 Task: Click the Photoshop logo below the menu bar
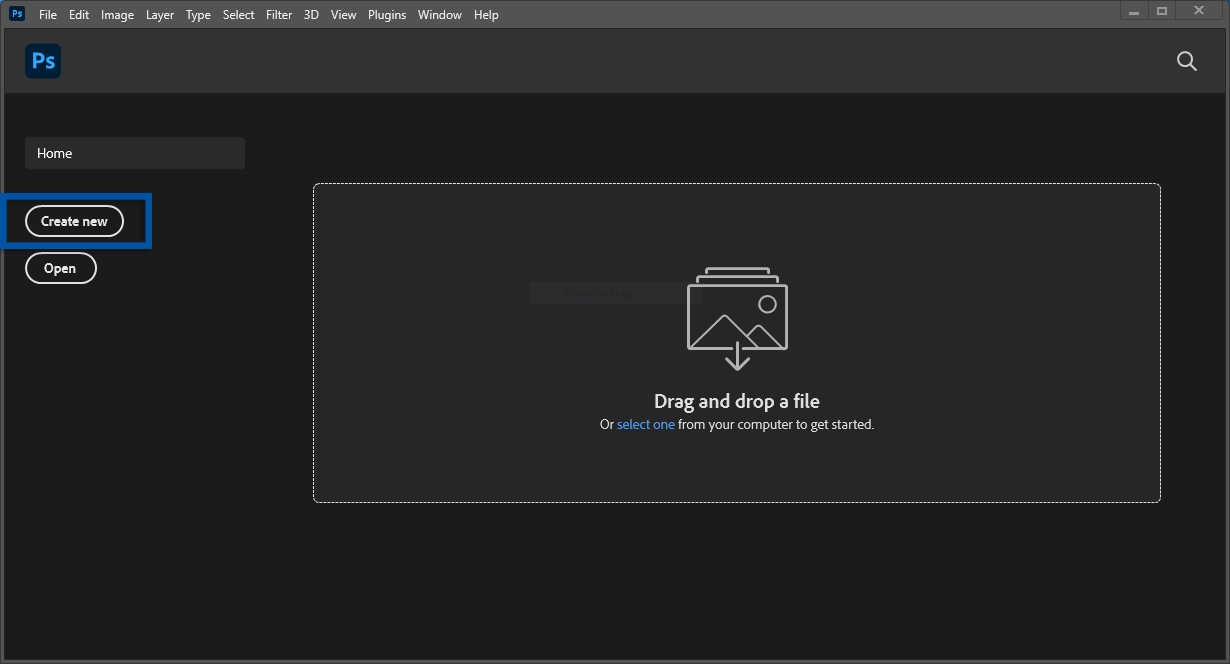42,61
